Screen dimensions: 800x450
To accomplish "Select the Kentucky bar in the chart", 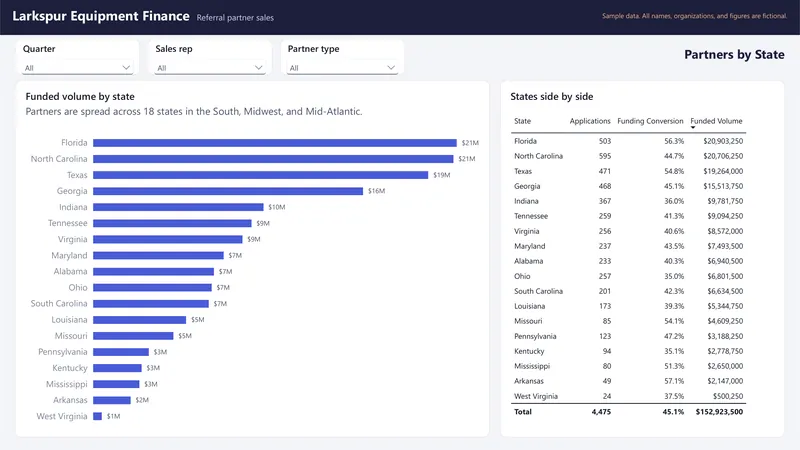I will [117, 368].
